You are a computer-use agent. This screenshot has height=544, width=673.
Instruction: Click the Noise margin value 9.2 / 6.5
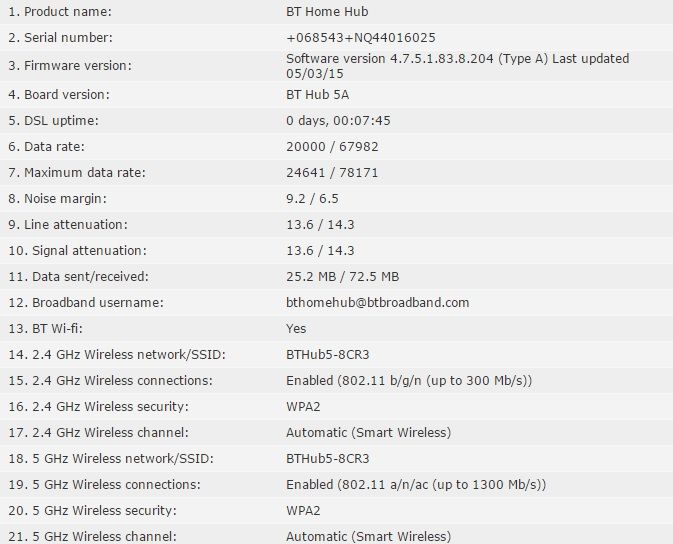coord(312,199)
